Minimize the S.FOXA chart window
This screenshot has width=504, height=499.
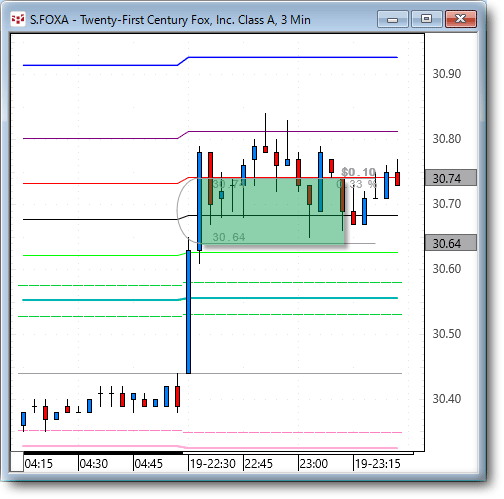pyautogui.click(x=393, y=19)
